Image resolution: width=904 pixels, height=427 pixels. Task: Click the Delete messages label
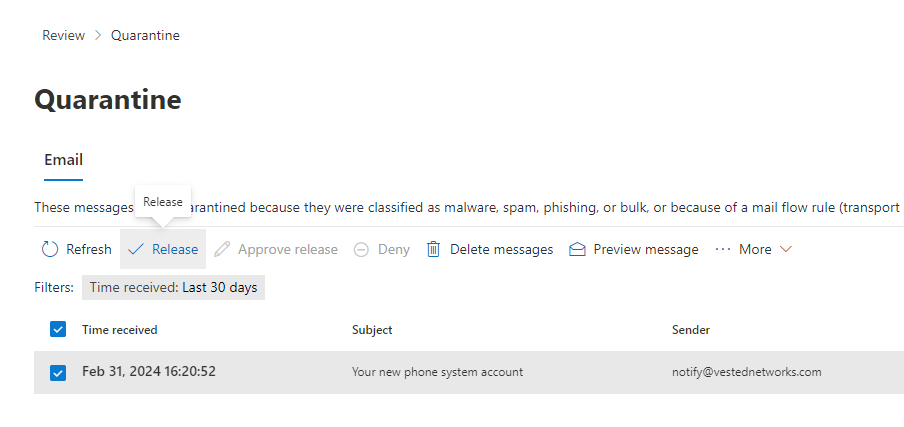pos(501,249)
